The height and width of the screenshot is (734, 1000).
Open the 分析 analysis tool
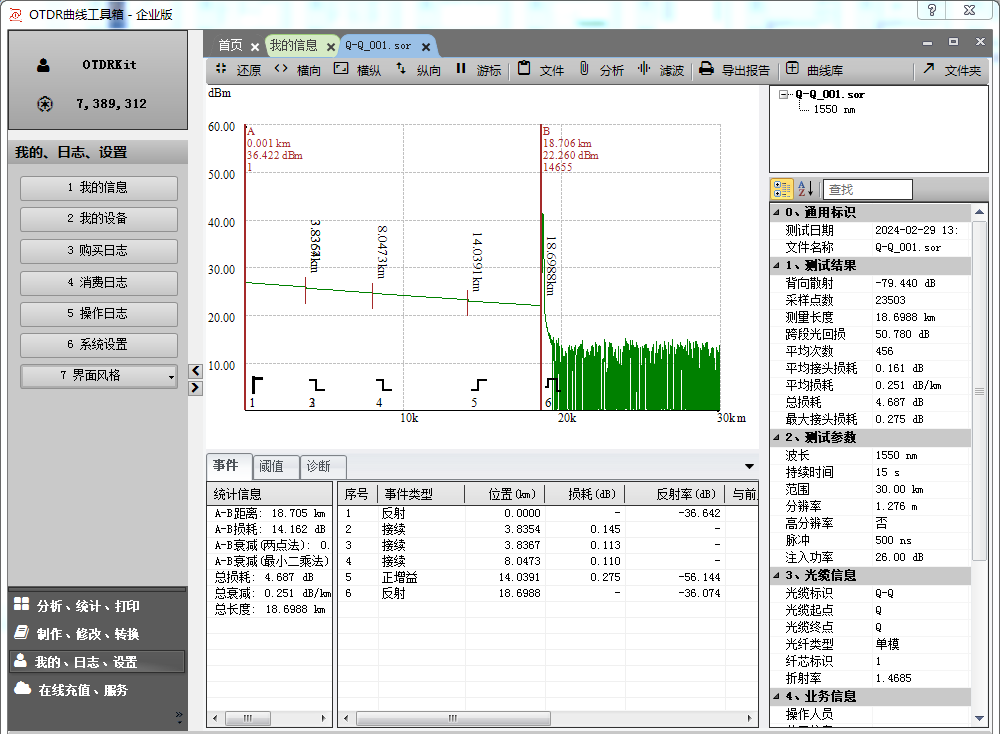pos(600,70)
